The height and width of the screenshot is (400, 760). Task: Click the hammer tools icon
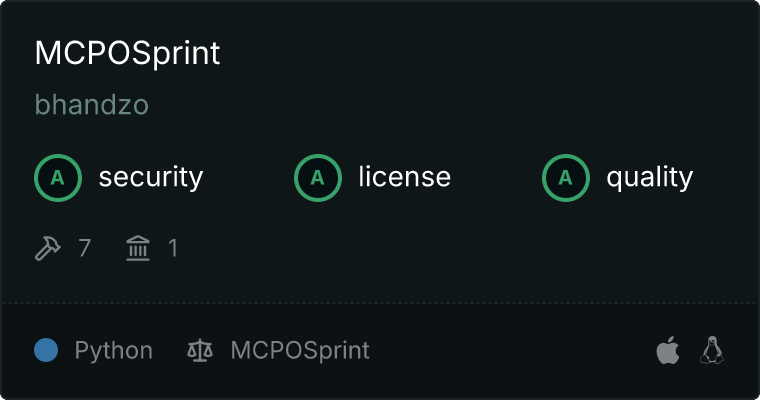[x=48, y=248]
